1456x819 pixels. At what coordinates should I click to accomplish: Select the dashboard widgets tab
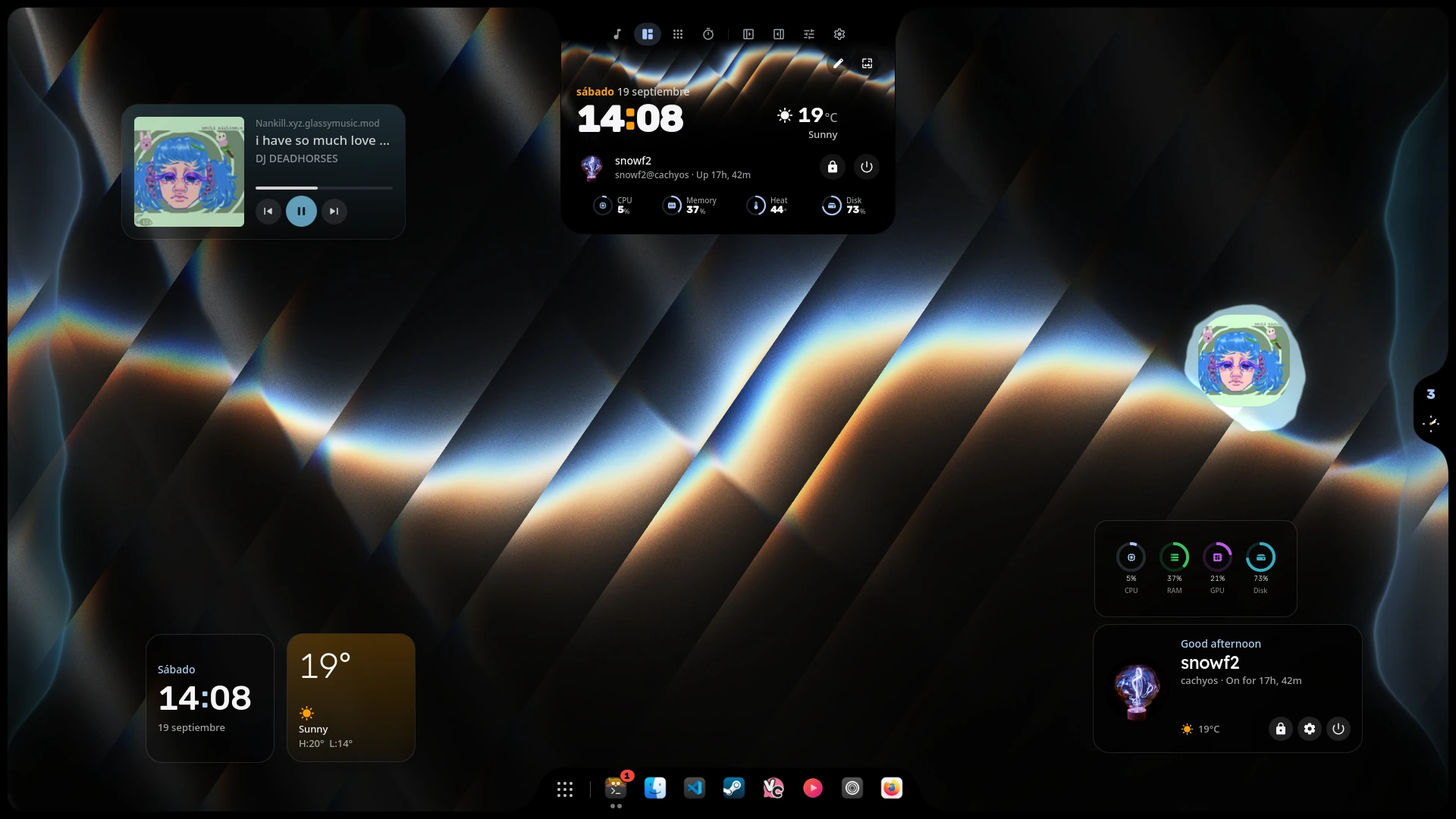coord(648,34)
